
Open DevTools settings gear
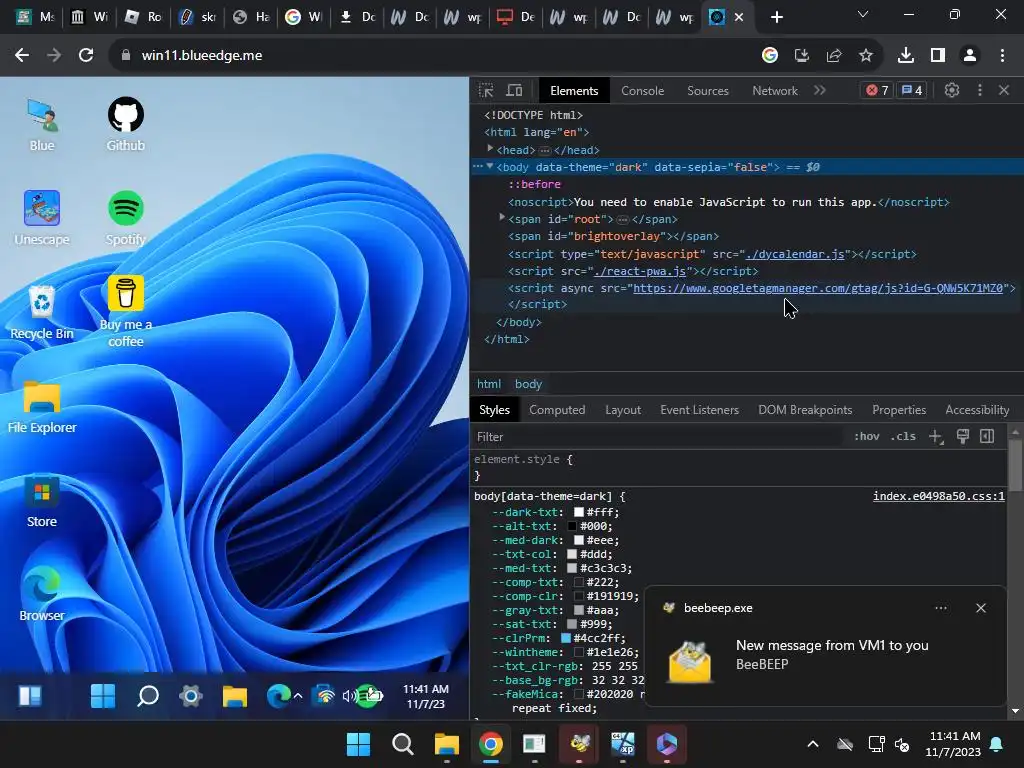coord(952,90)
